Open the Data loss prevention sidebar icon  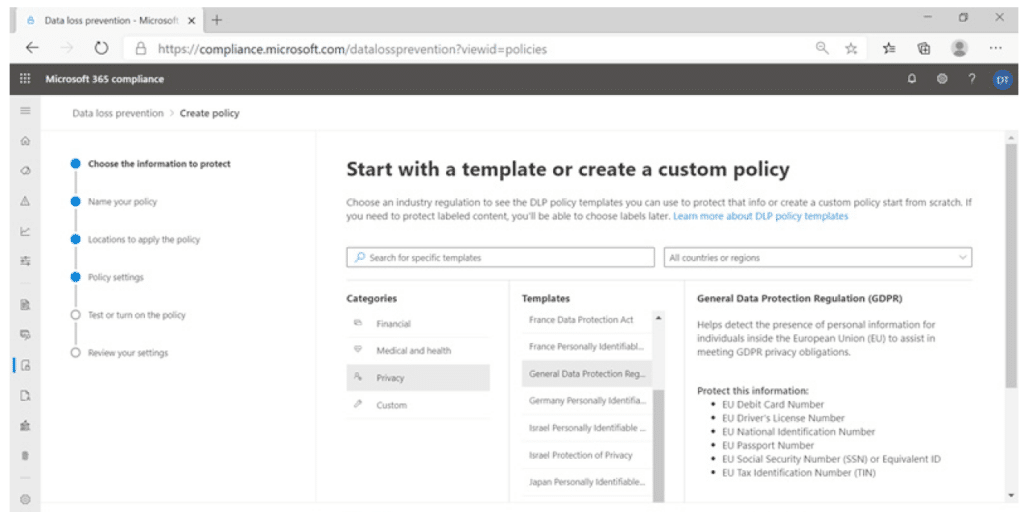click(25, 365)
